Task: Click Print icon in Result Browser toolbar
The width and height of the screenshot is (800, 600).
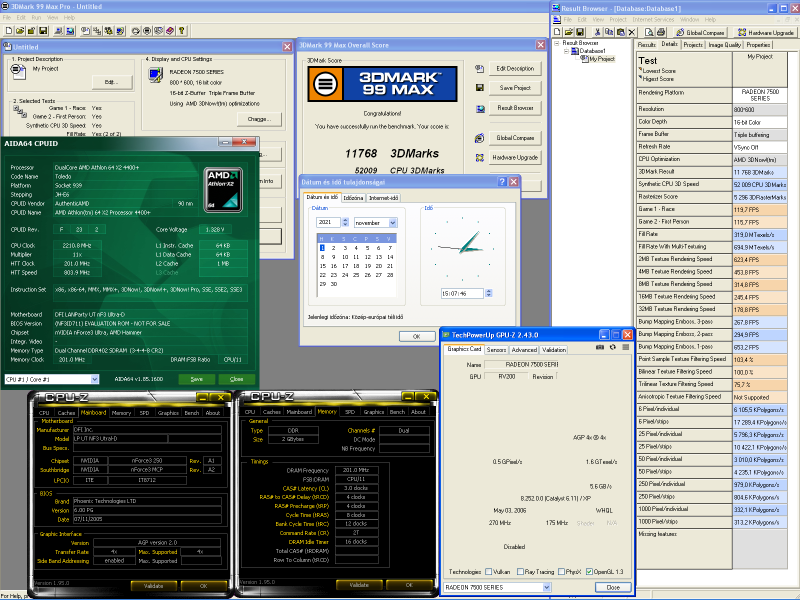Action: coord(661,32)
